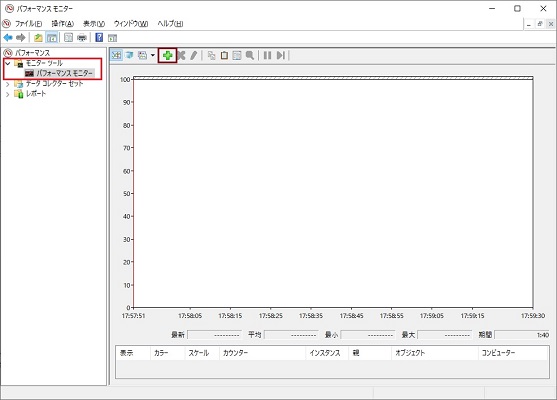Expand the データ コレクター セット node

pyautogui.click(x=7, y=84)
